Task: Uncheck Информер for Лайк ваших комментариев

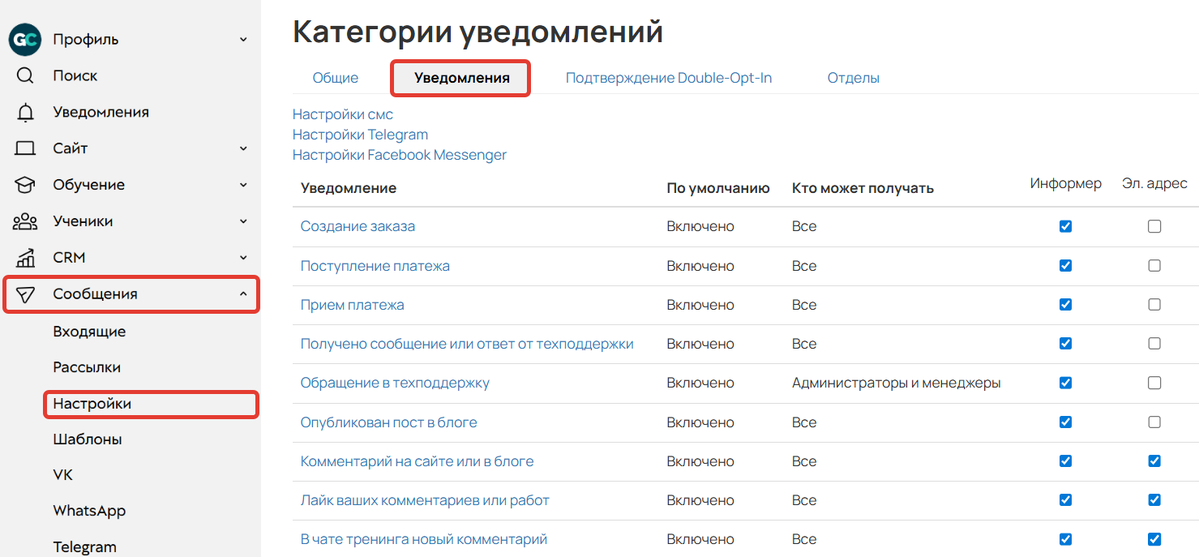Action: [1065, 500]
